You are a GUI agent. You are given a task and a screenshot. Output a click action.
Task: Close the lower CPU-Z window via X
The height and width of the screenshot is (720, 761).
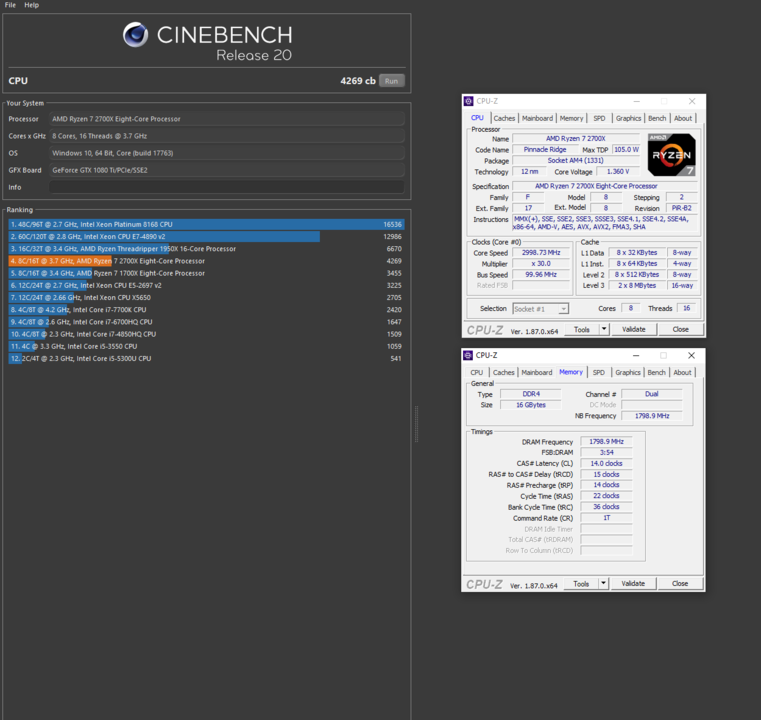[692, 356]
